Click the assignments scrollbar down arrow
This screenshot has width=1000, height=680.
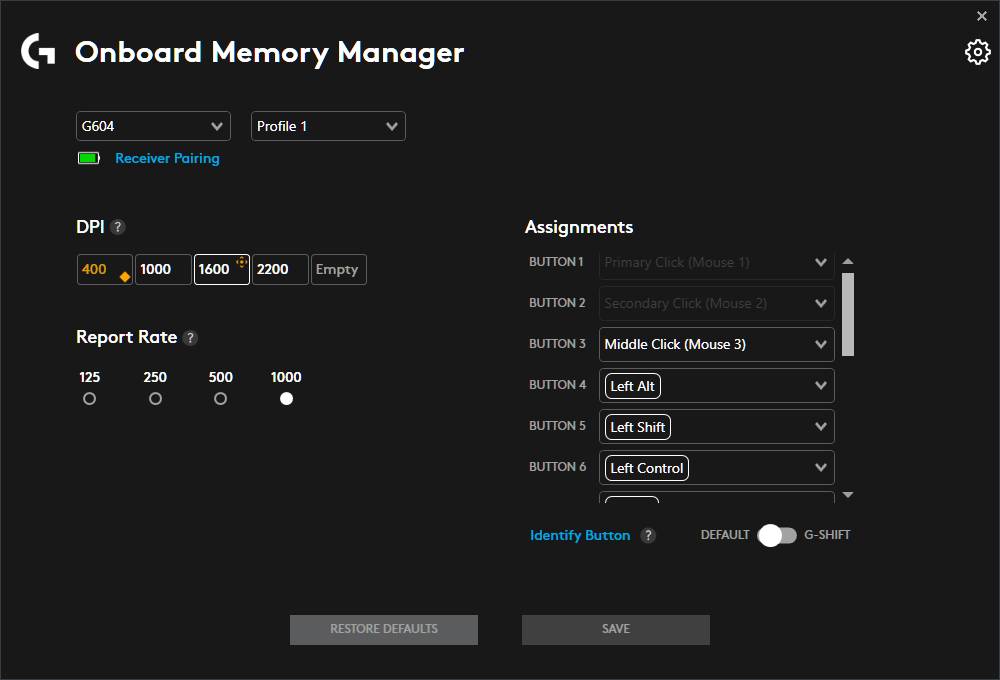pyautogui.click(x=848, y=494)
